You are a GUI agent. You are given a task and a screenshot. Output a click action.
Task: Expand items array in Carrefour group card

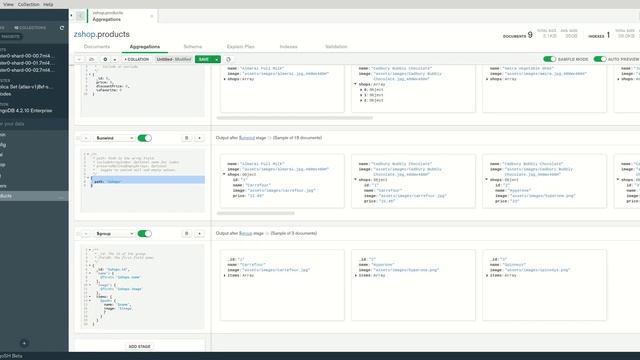[225, 276]
